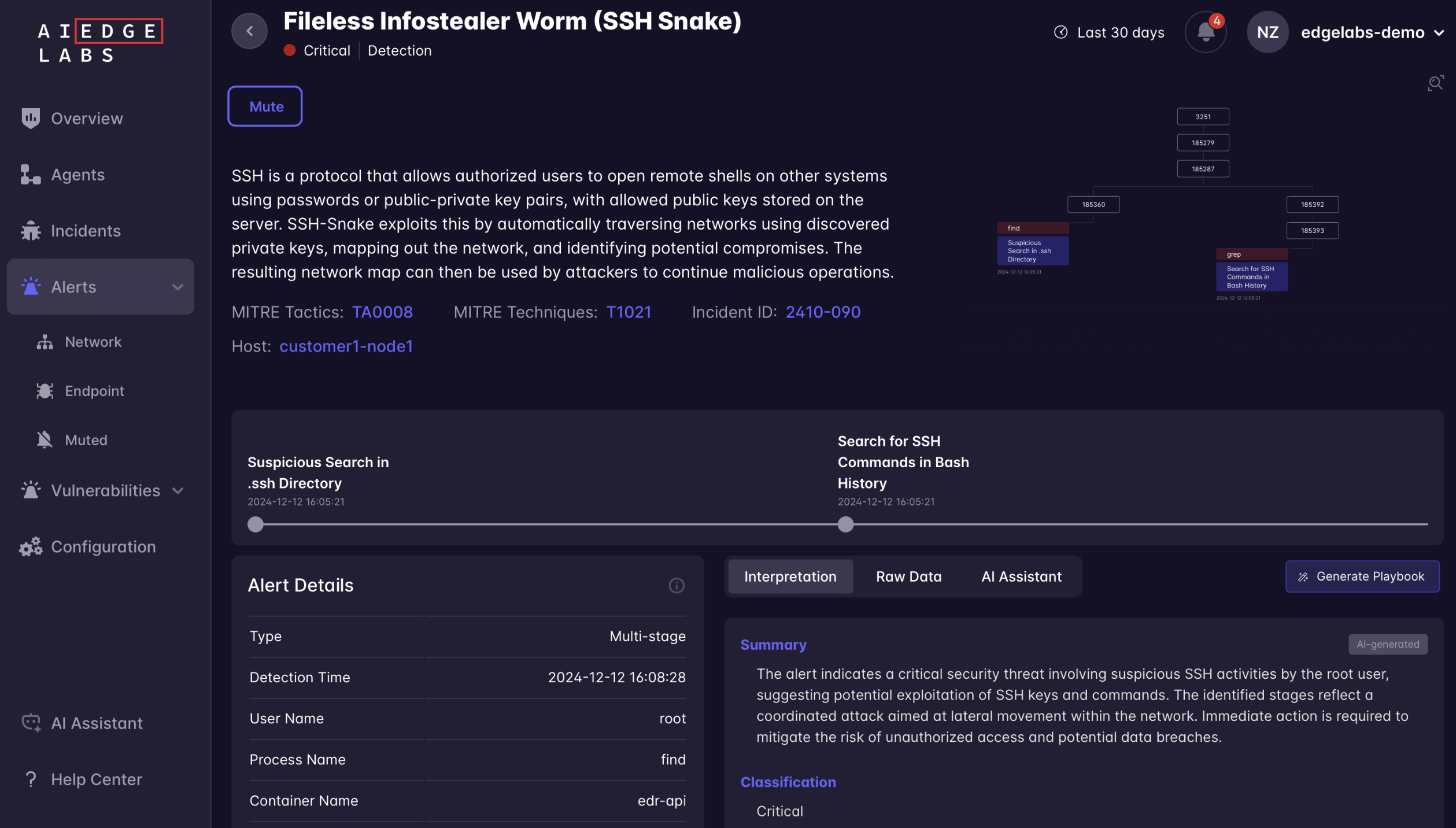Viewport: 1456px width, 828px height.
Task: Click the Incidents bug icon
Action: tap(31, 231)
